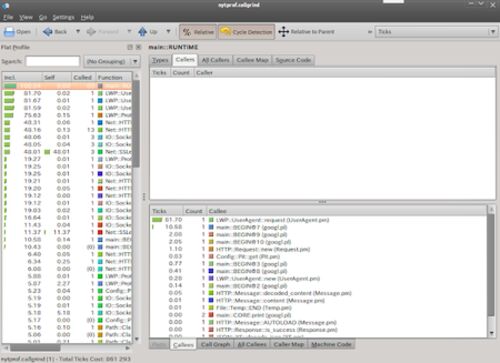Close the Flat Profile panel
Viewport: 500px width, 363px height.
pyautogui.click(x=138, y=47)
